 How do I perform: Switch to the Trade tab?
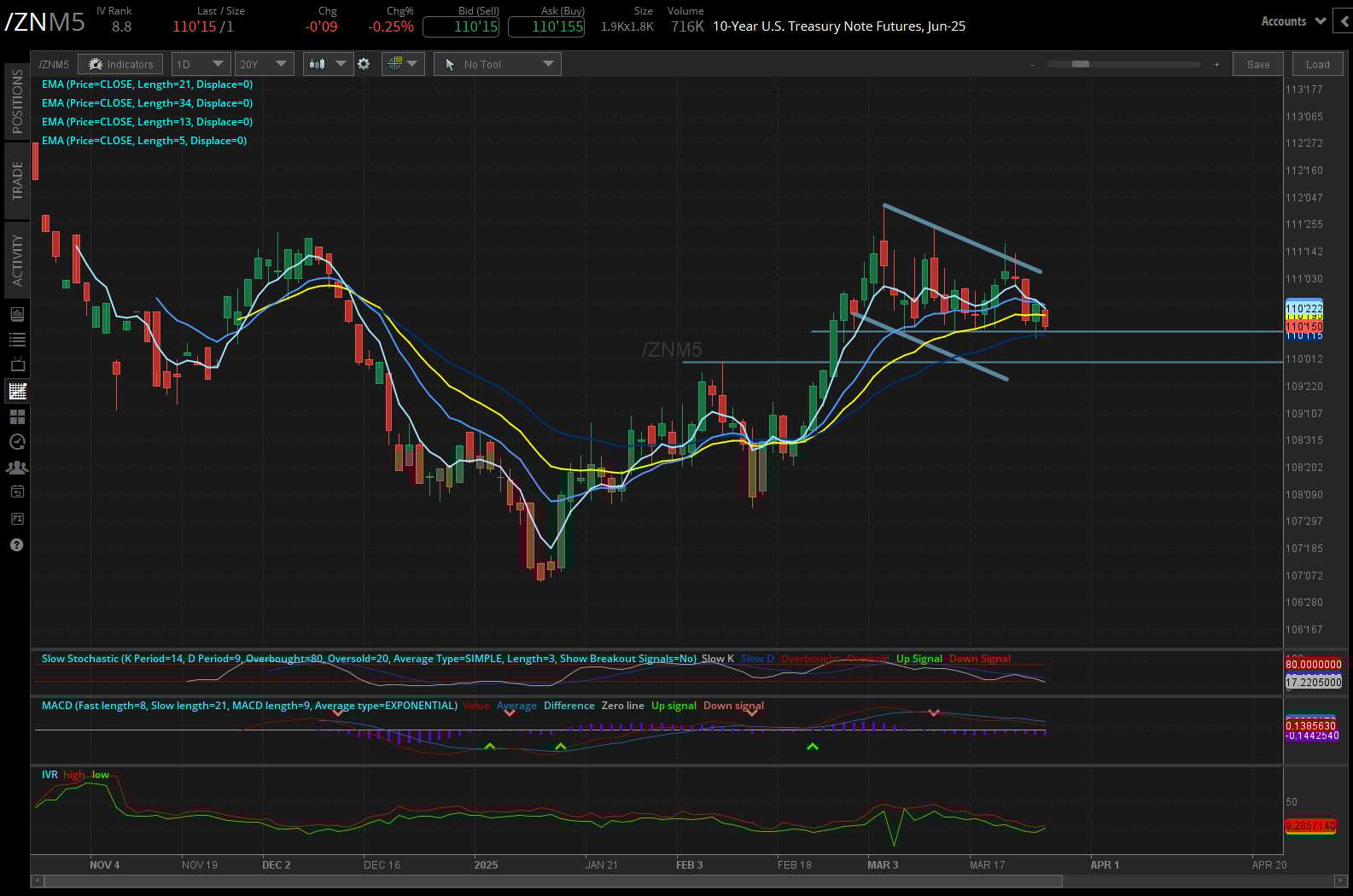coord(17,181)
